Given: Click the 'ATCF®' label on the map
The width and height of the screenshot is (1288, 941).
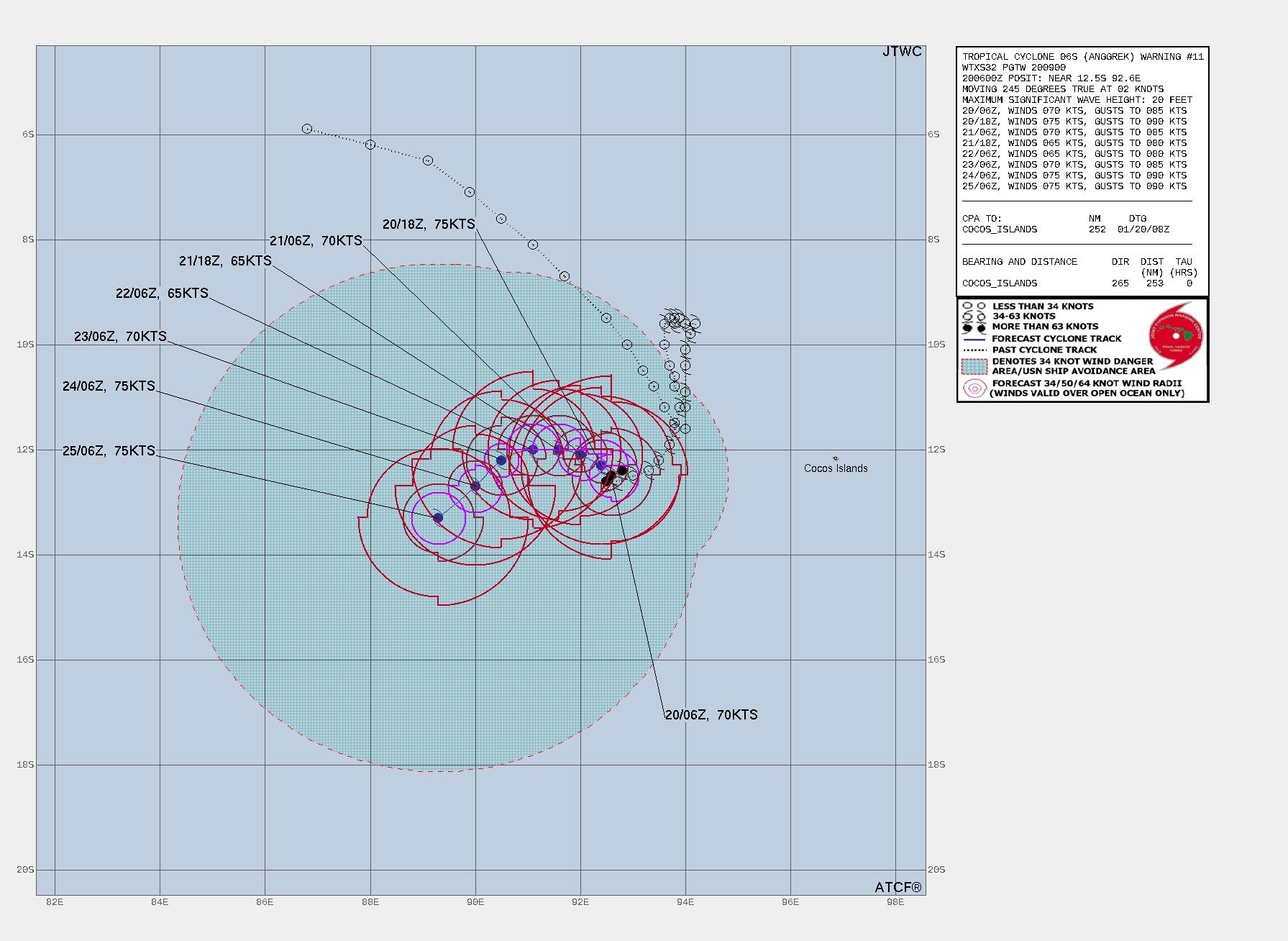Looking at the screenshot, I should [x=898, y=888].
